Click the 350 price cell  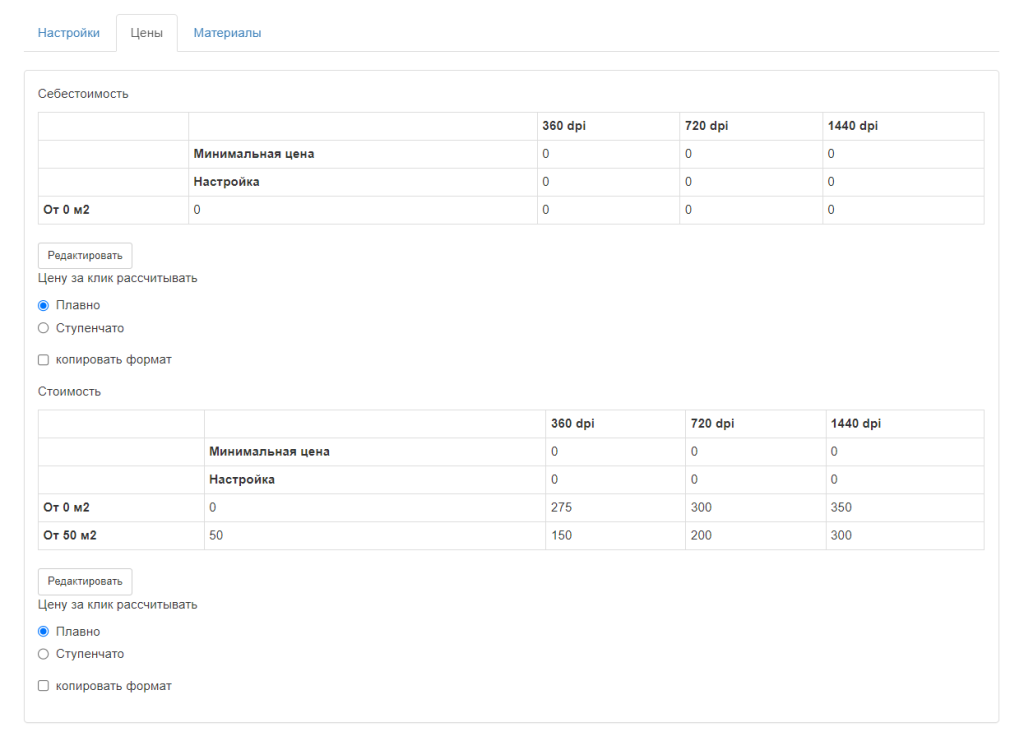point(841,508)
